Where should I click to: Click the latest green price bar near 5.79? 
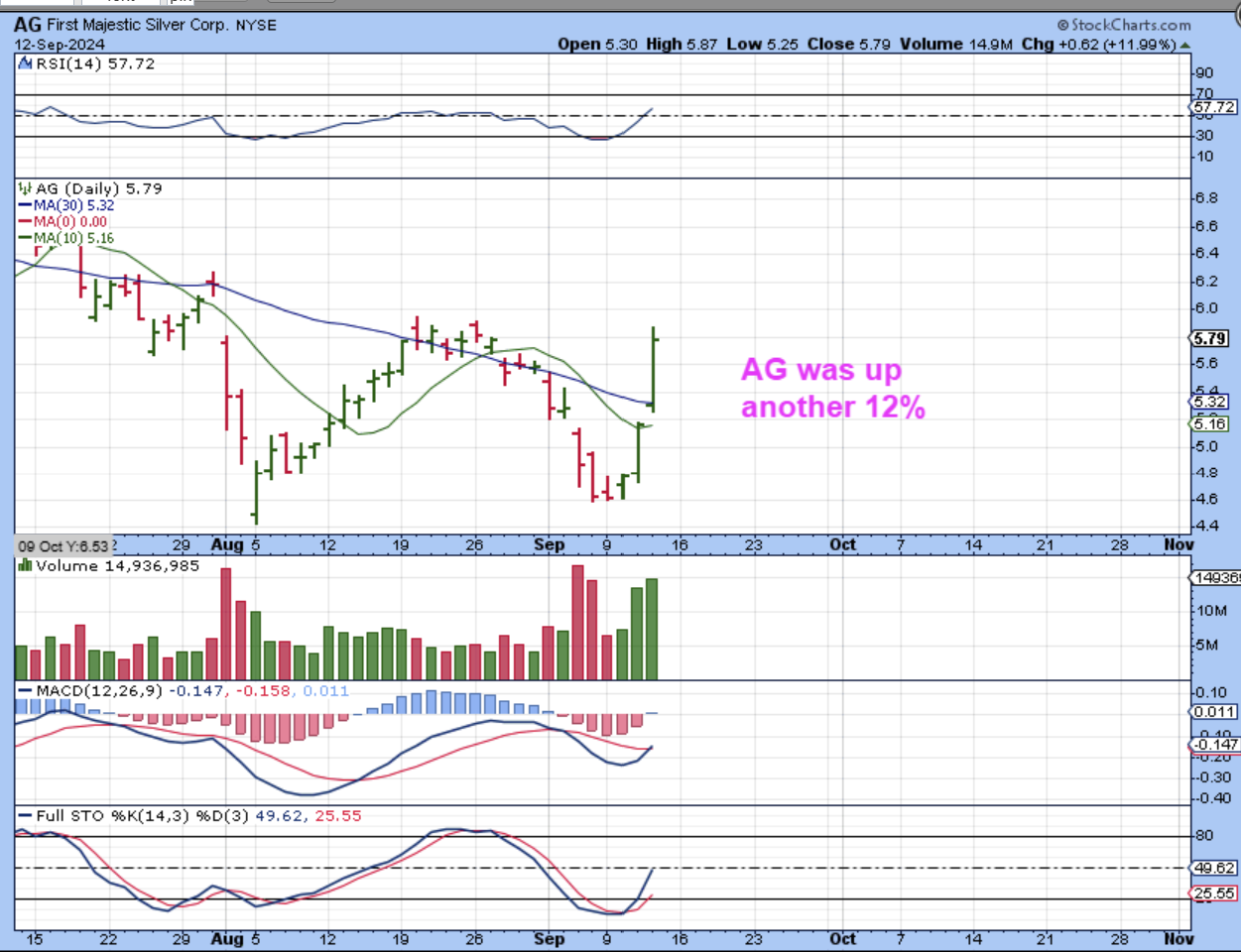point(654,369)
